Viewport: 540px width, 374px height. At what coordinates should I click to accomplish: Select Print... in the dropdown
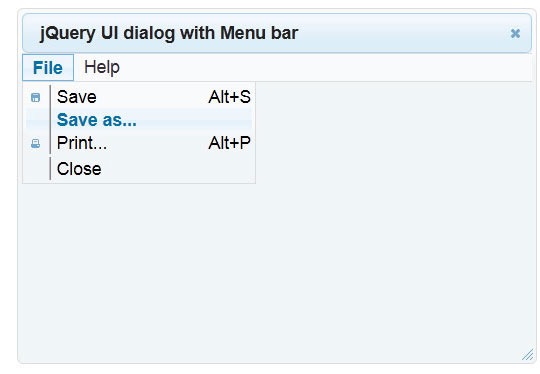139,143
